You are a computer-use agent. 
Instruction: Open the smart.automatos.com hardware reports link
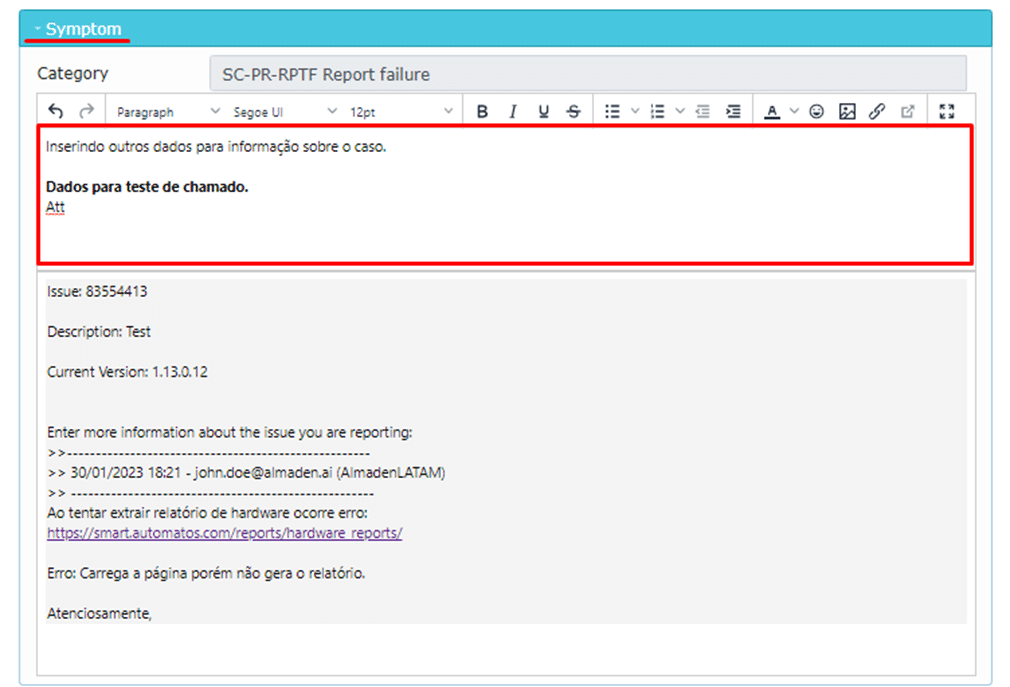pyautogui.click(x=224, y=533)
